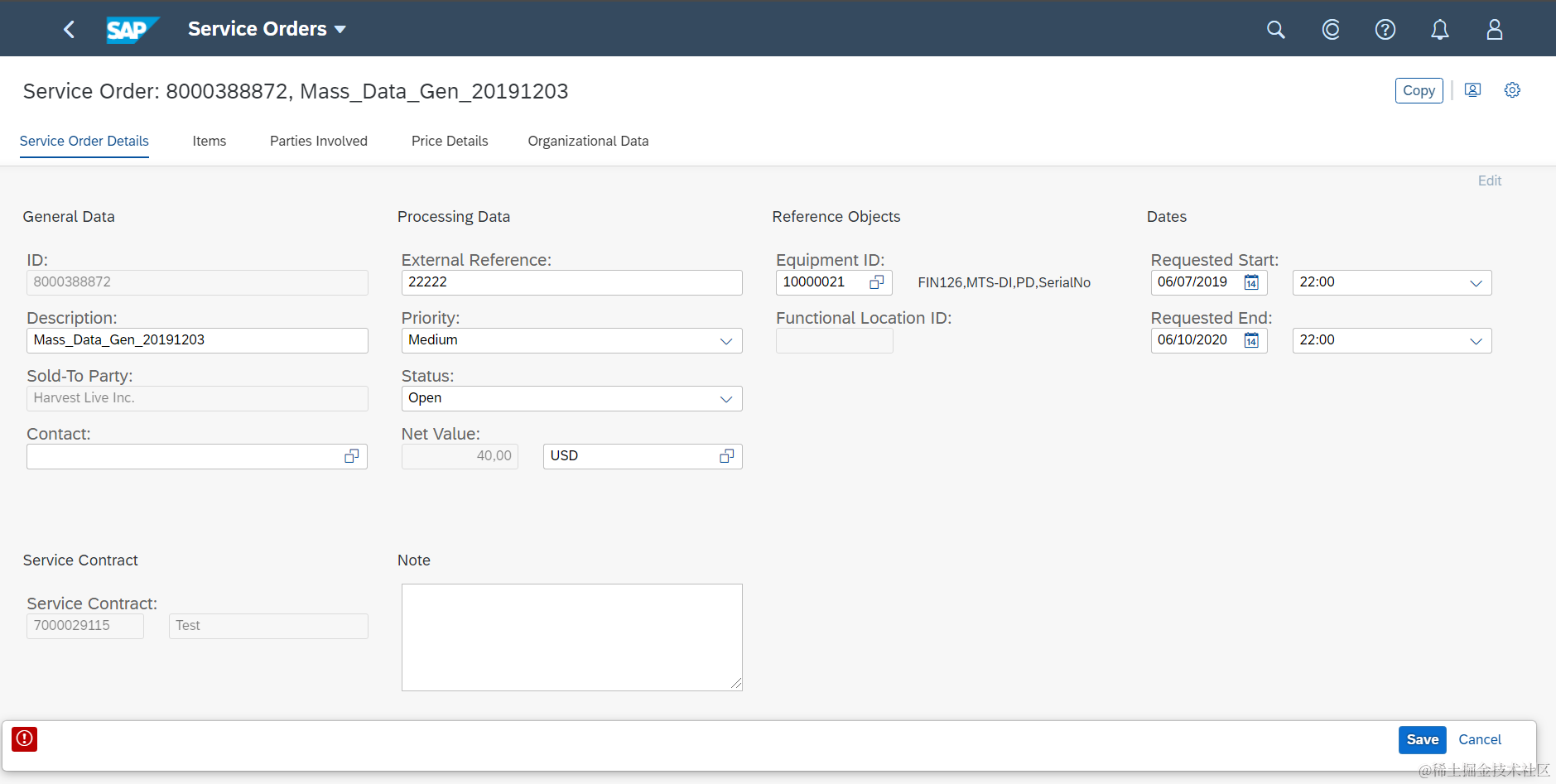
Task: Expand Requested Start time dropdown
Action: pos(1476,283)
